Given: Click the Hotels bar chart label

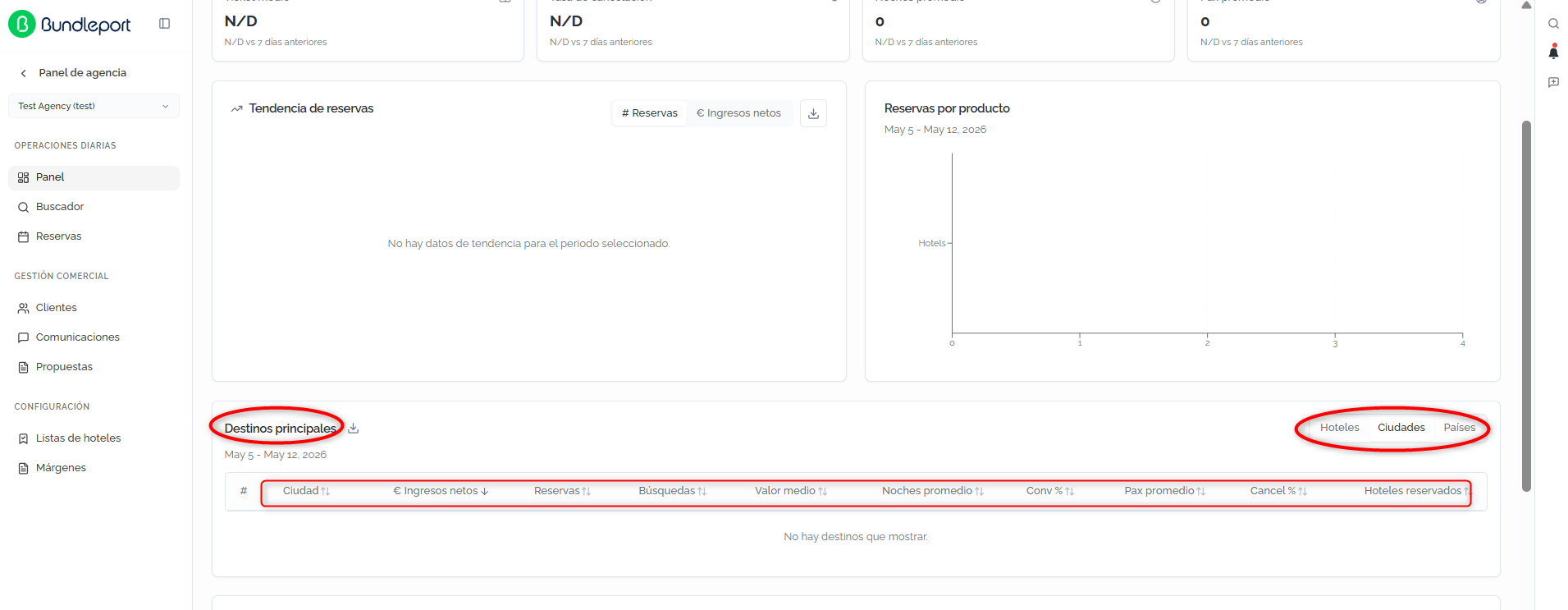Looking at the screenshot, I should click(x=932, y=244).
